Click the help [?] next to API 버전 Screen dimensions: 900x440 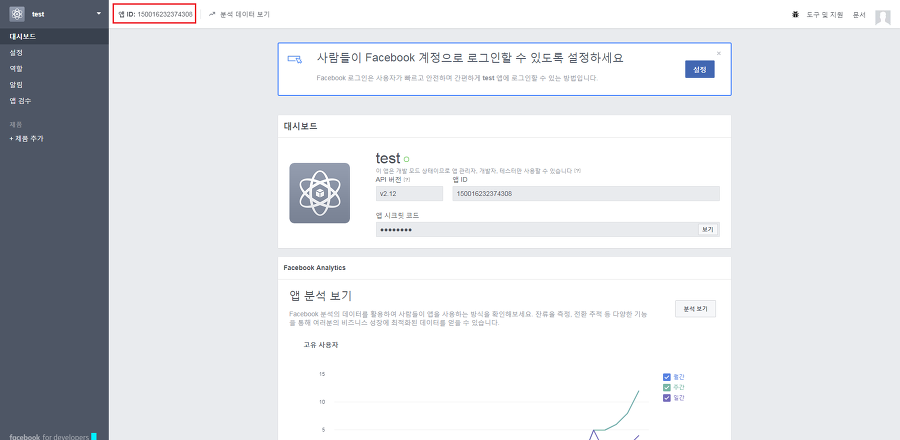pos(407,180)
